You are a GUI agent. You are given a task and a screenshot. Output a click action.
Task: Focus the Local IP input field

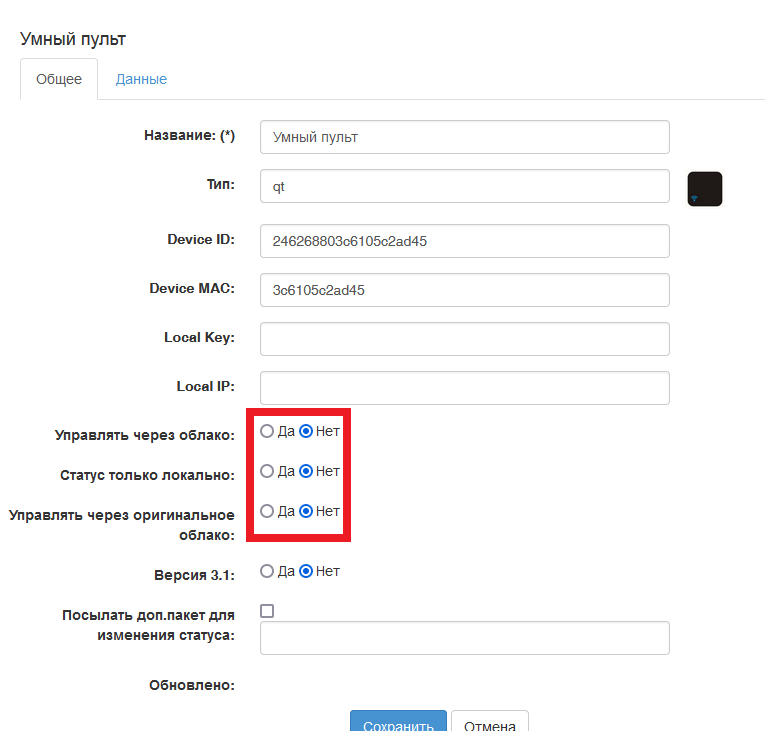click(464, 388)
